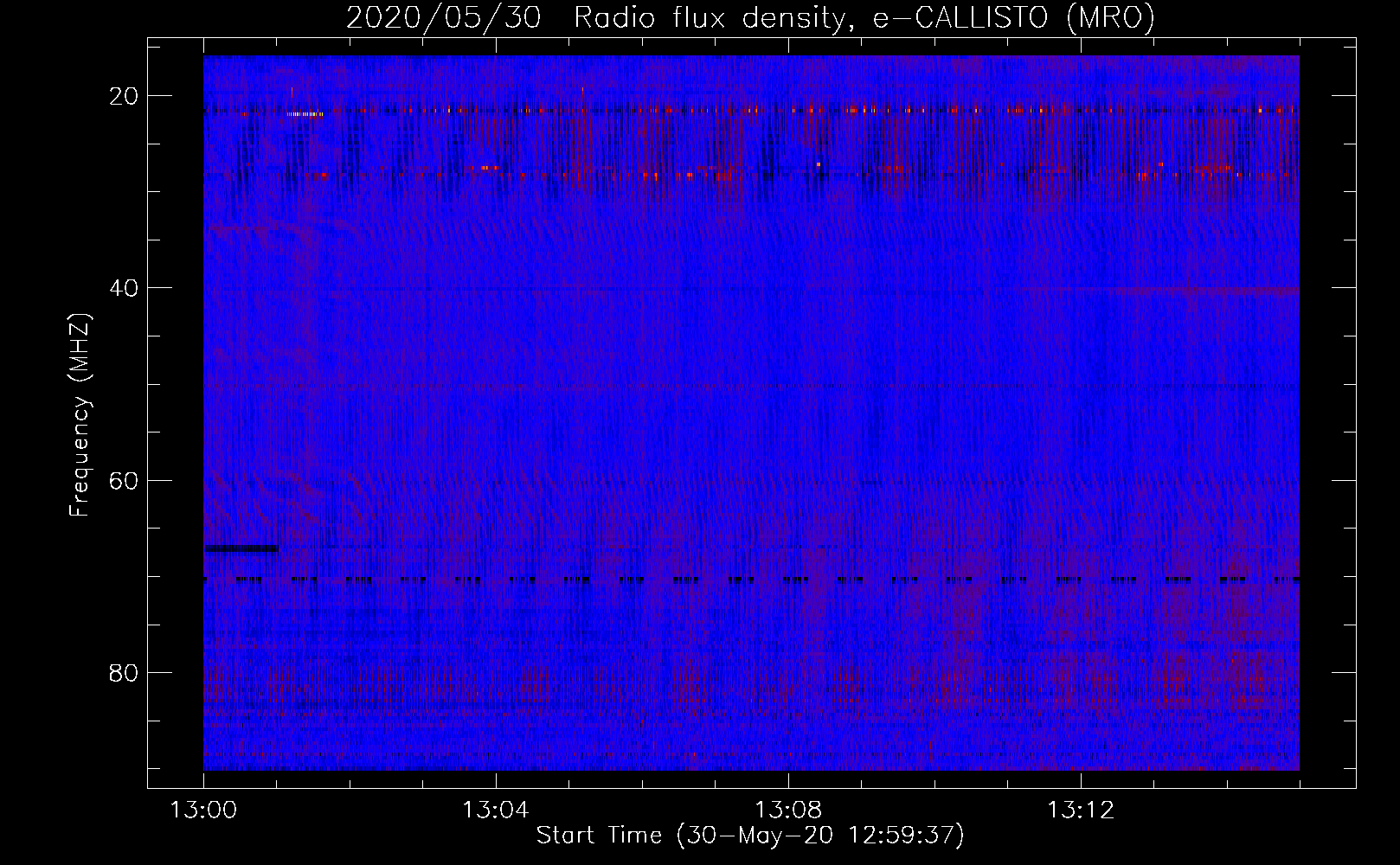This screenshot has width=1400, height=865.
Task: Click the 'Frequency (MHZ)' axis label
Action: 80,415
